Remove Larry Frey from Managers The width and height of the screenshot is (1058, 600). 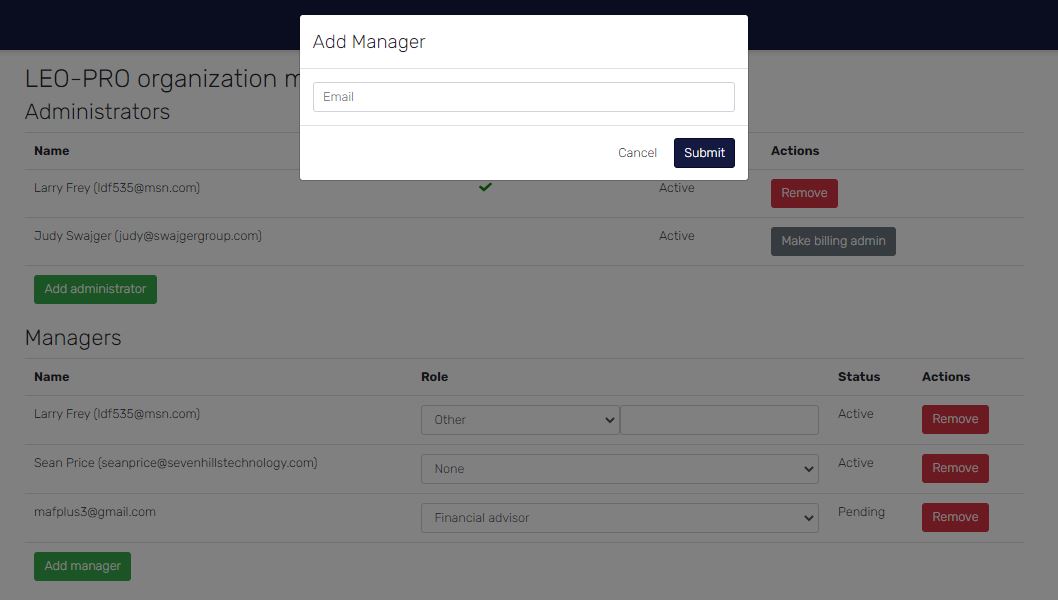[955, 419]
